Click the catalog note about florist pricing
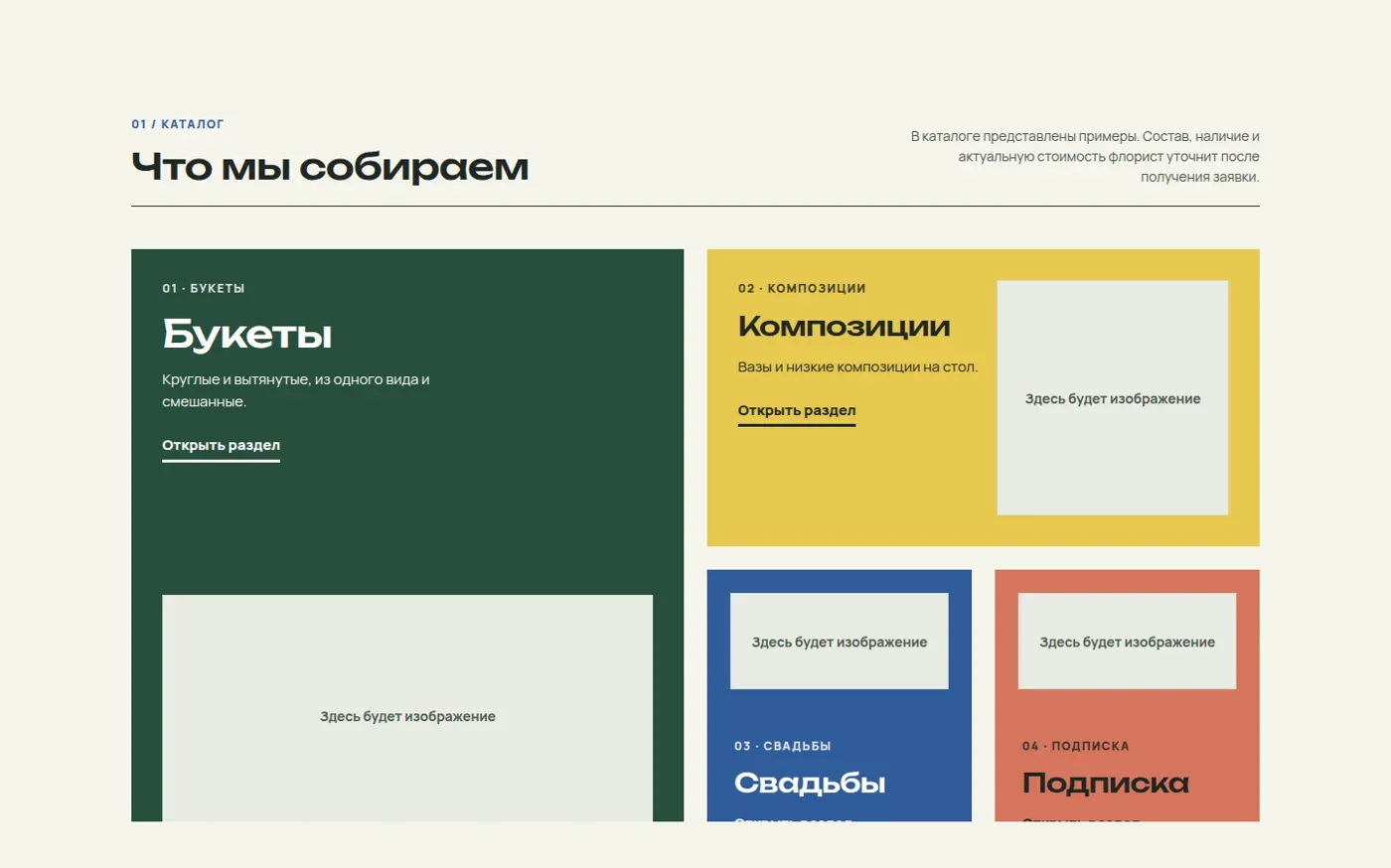 1085,157
